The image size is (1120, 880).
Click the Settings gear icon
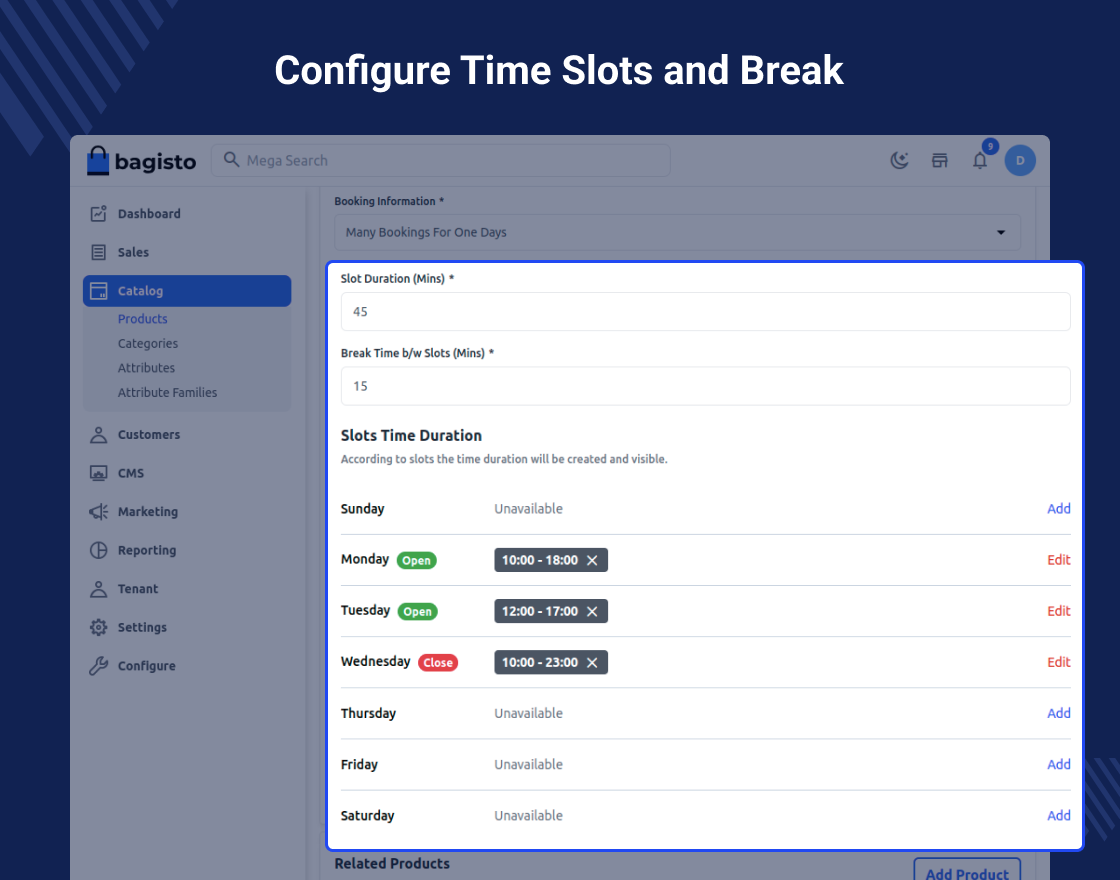point(99,627)
